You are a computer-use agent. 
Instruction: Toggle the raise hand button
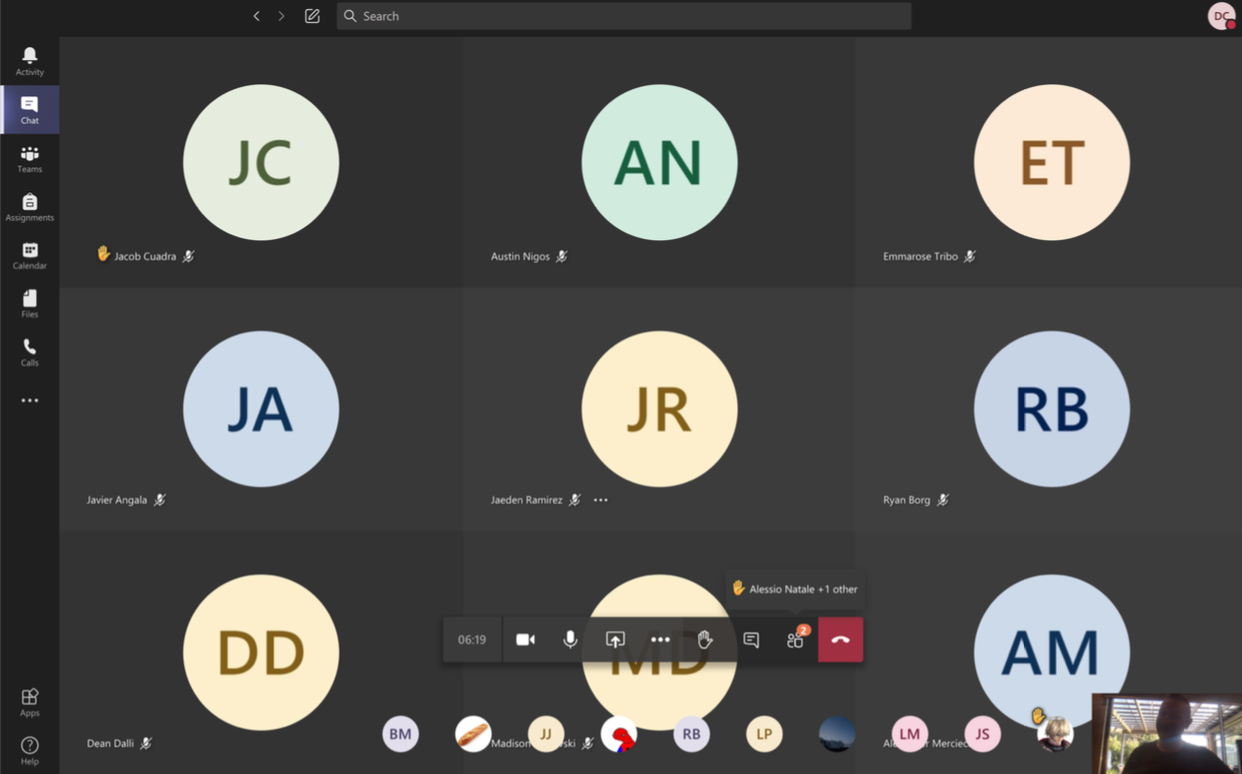tap(705, 640)
